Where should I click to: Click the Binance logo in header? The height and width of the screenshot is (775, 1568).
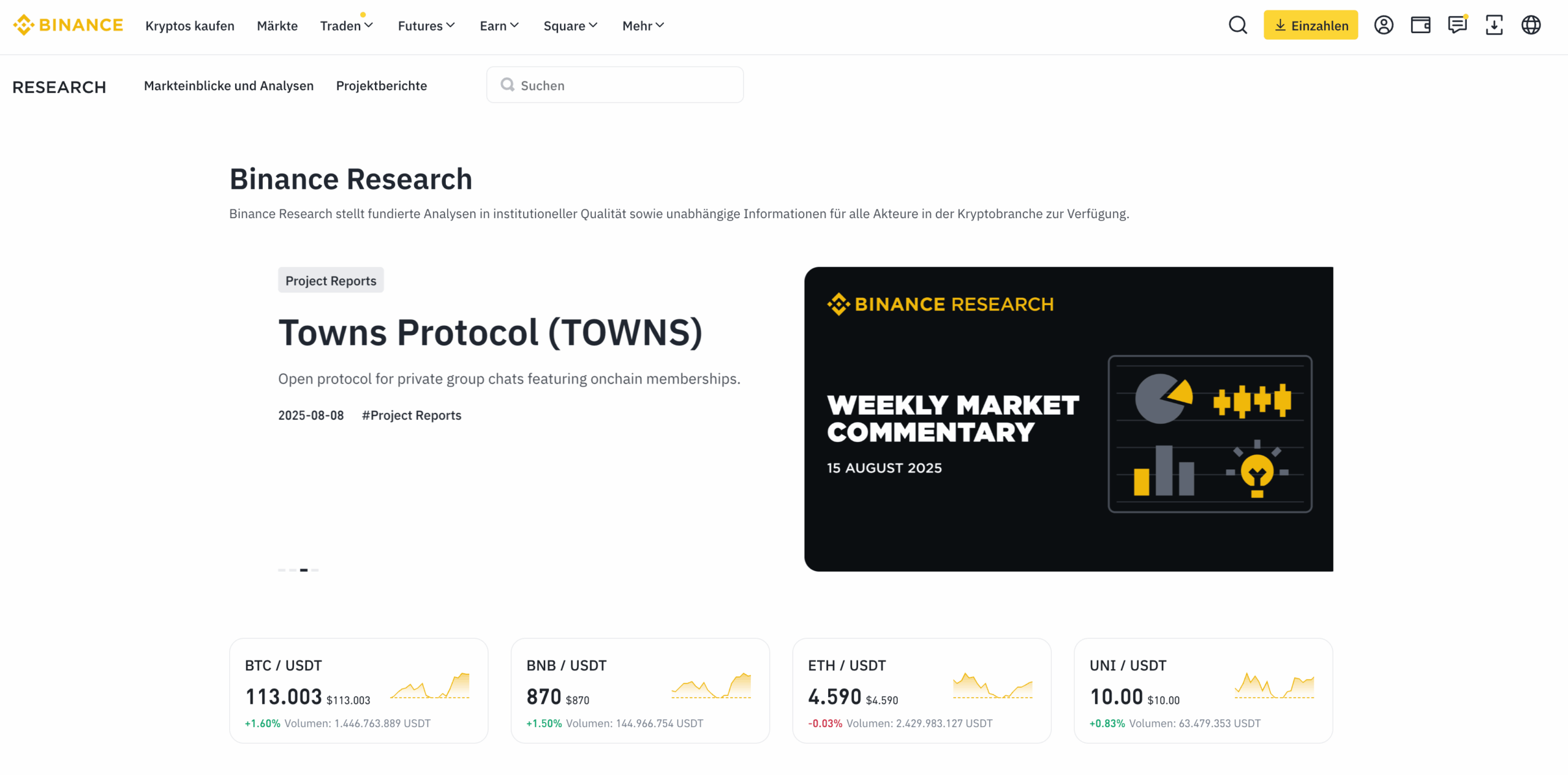click(68, 25)
